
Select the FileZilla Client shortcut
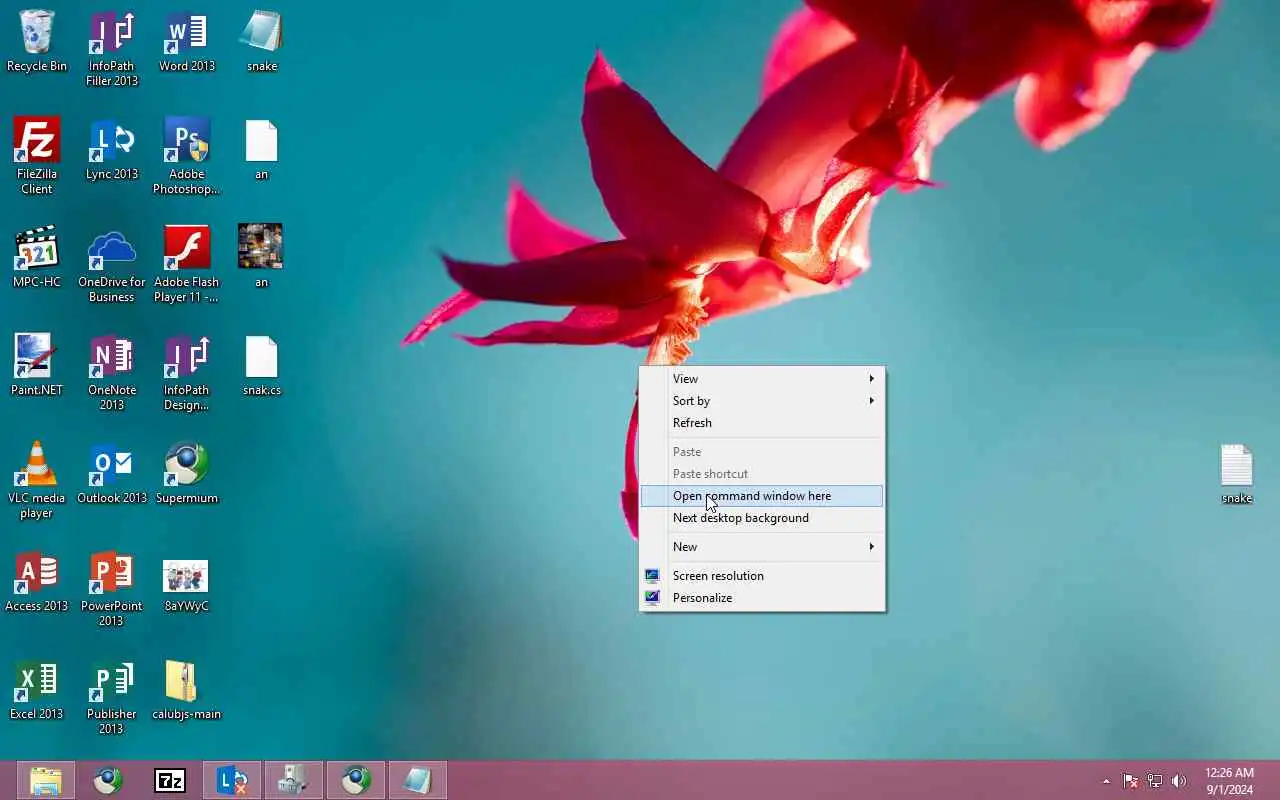tap(37, 156)
